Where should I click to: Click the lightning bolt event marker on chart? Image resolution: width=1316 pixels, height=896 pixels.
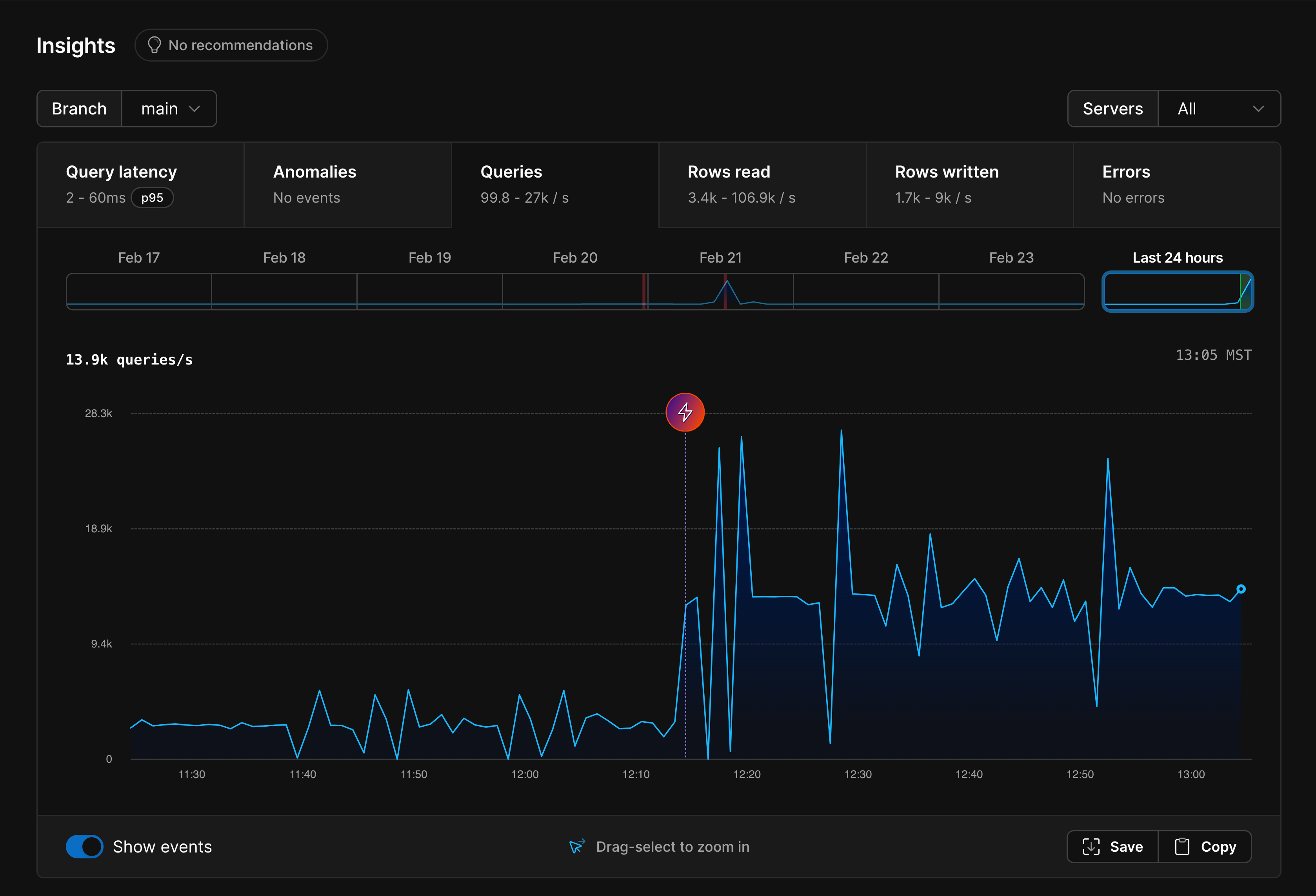coord(685,412)
